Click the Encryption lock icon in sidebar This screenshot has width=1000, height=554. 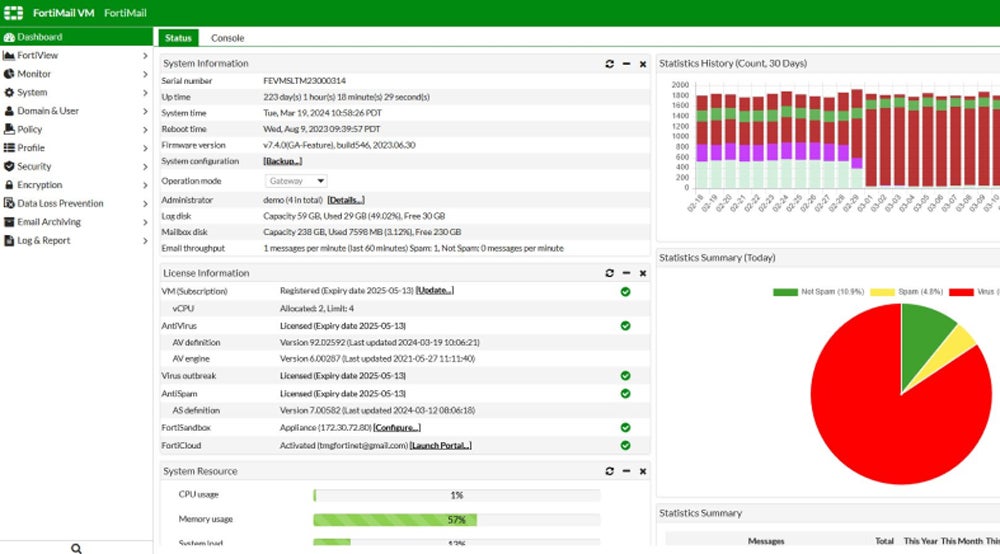9,185
